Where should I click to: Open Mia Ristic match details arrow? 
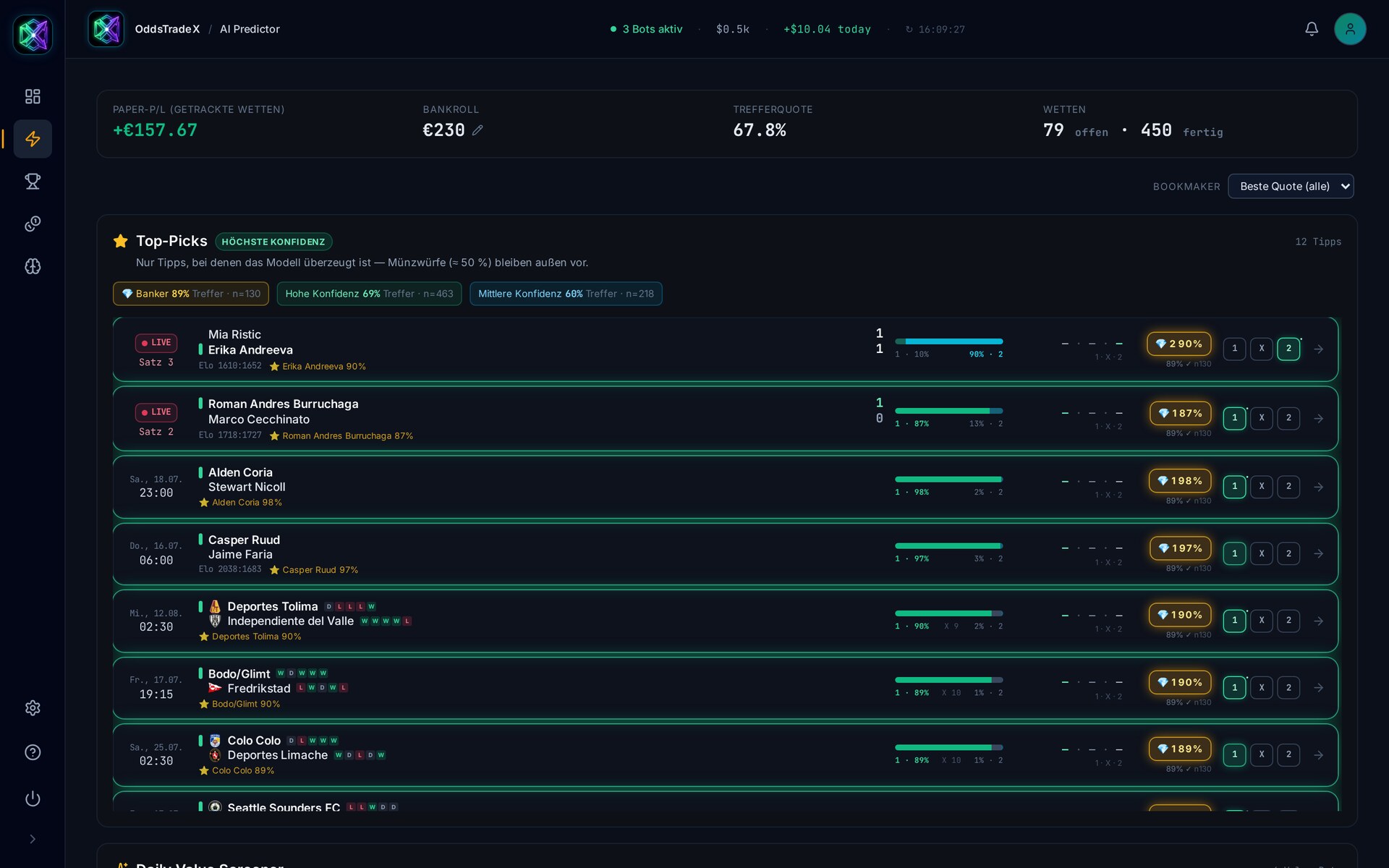[1319, 349]
